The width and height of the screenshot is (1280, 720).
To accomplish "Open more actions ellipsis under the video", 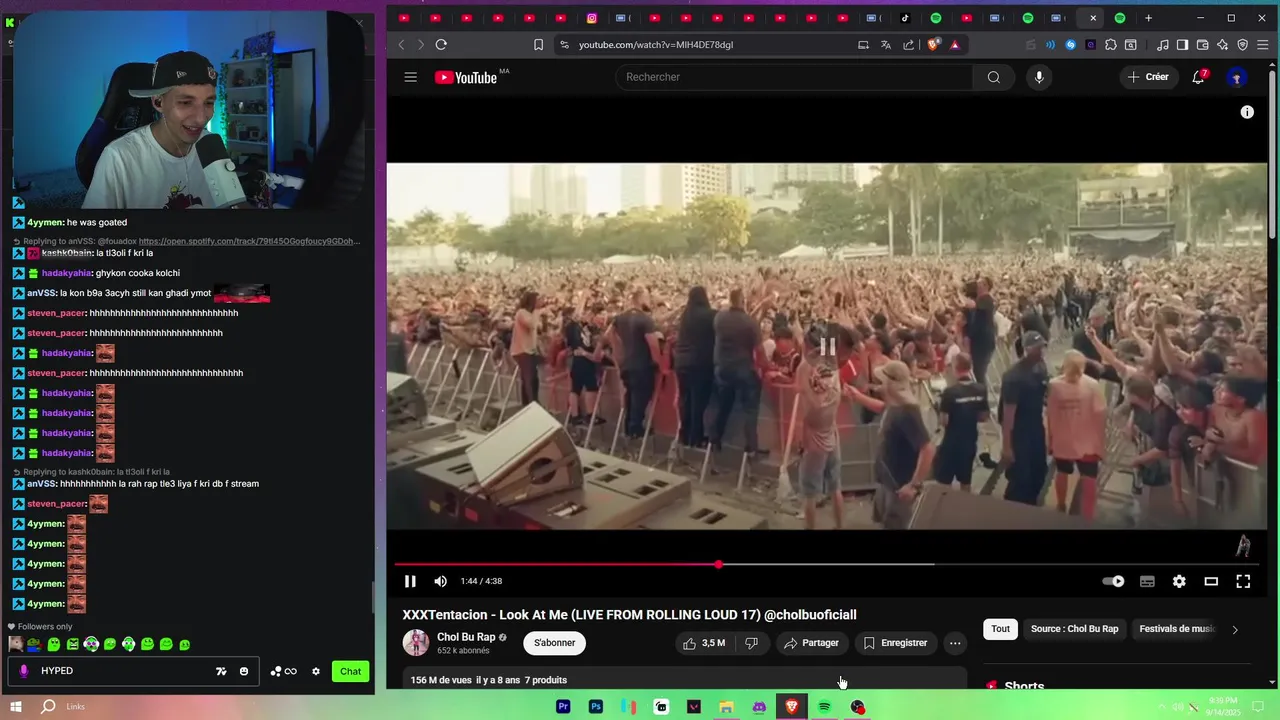I will (x=955, y=643).
